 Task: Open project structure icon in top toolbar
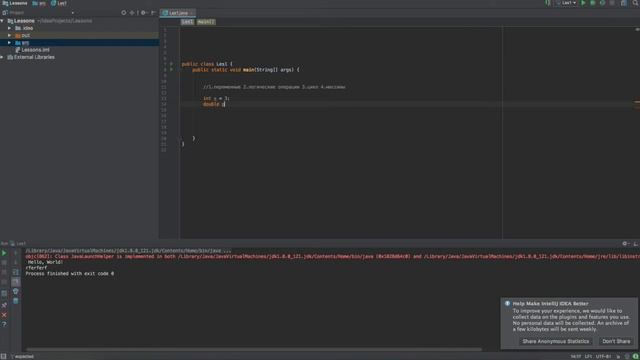pyautogui.click(x=624, y=3)
